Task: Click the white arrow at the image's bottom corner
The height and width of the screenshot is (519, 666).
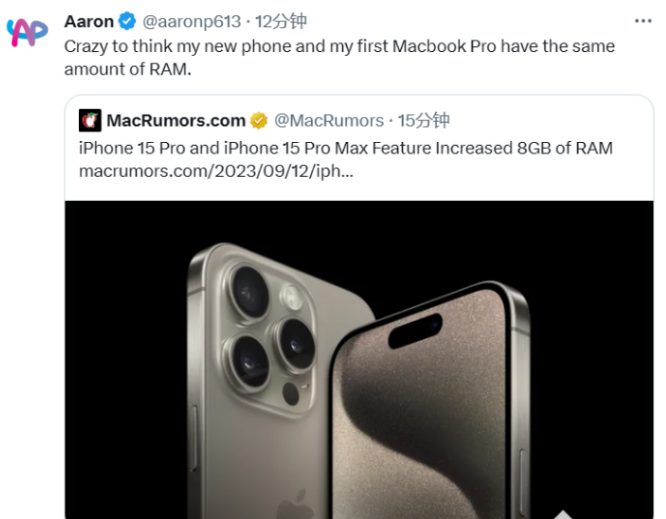Action: pos(563,514)
